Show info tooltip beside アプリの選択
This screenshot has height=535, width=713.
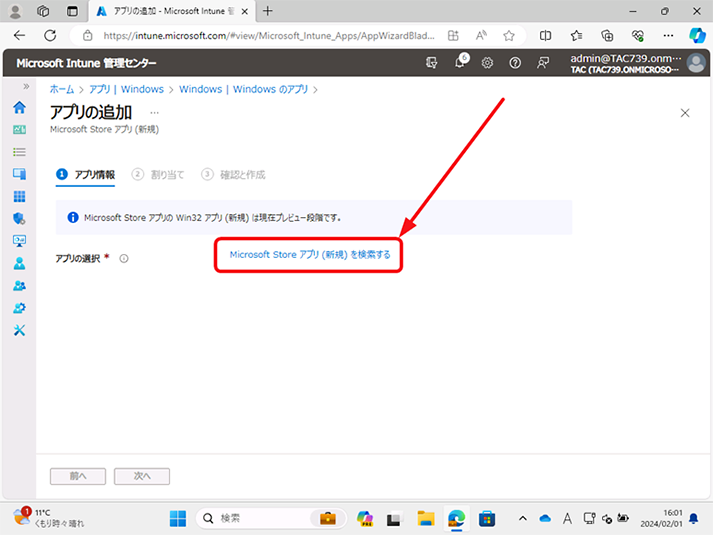(x=124, y=259)
